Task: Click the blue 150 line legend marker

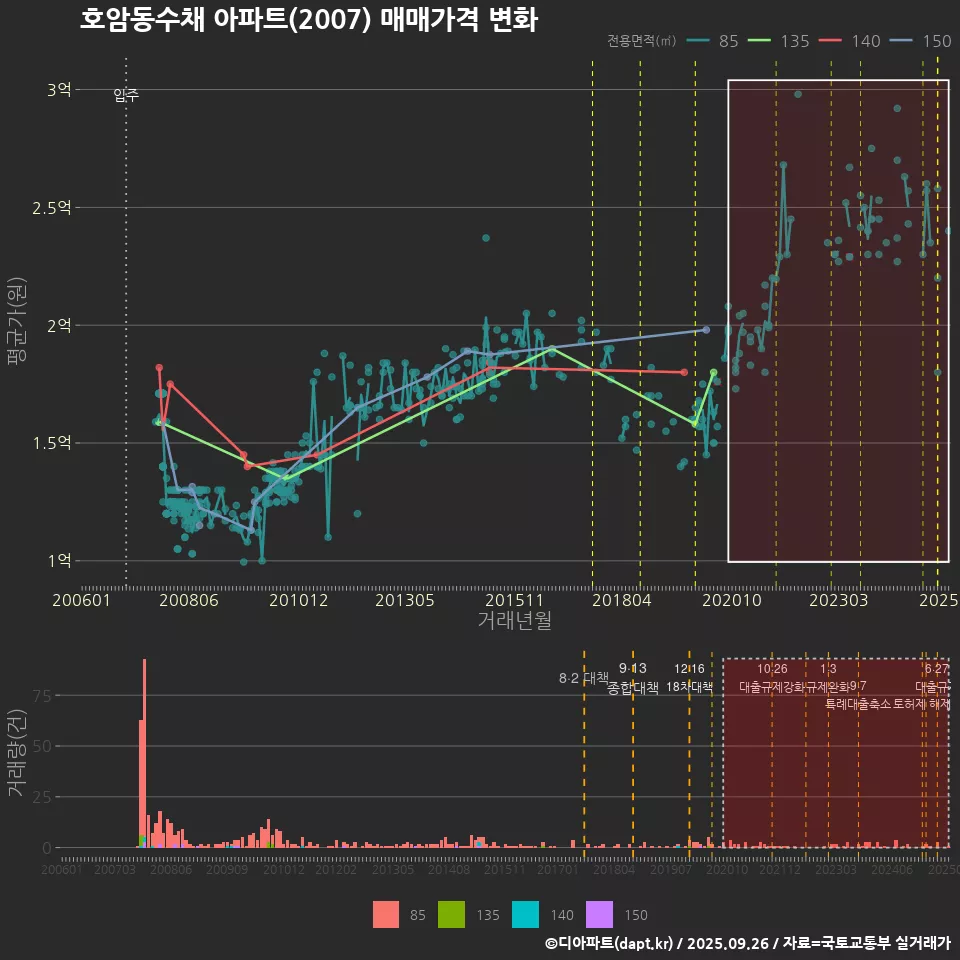Action: click(903, 41)
